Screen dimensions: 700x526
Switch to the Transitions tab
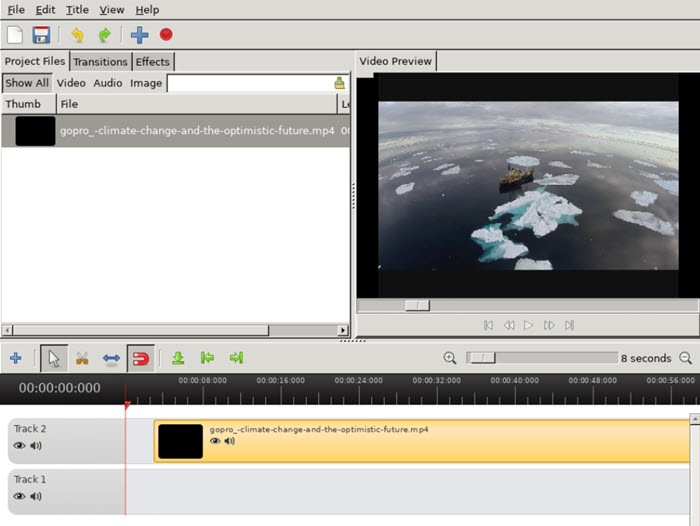100,62
